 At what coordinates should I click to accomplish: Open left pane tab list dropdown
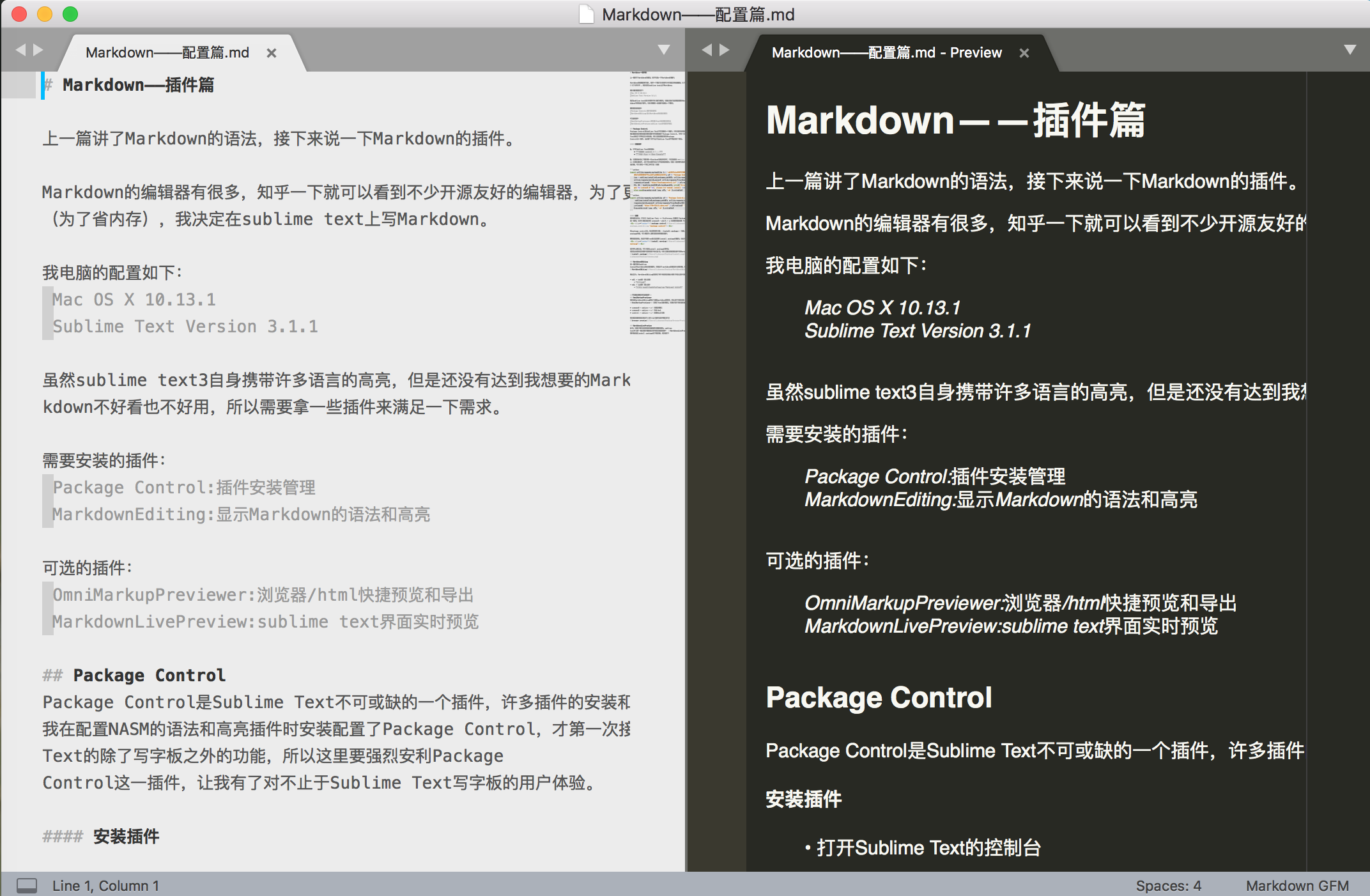click(664, 50)
